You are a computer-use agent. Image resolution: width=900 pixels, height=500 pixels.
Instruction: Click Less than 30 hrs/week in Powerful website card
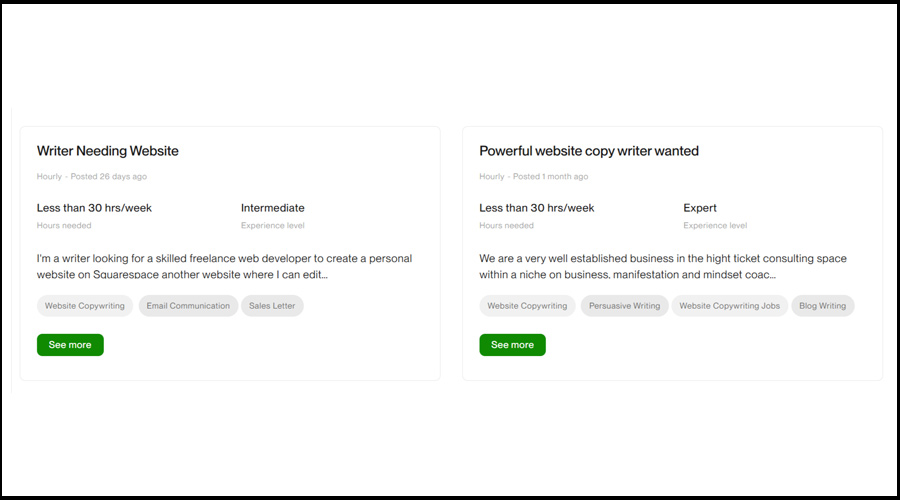click(x=537, y=208)
